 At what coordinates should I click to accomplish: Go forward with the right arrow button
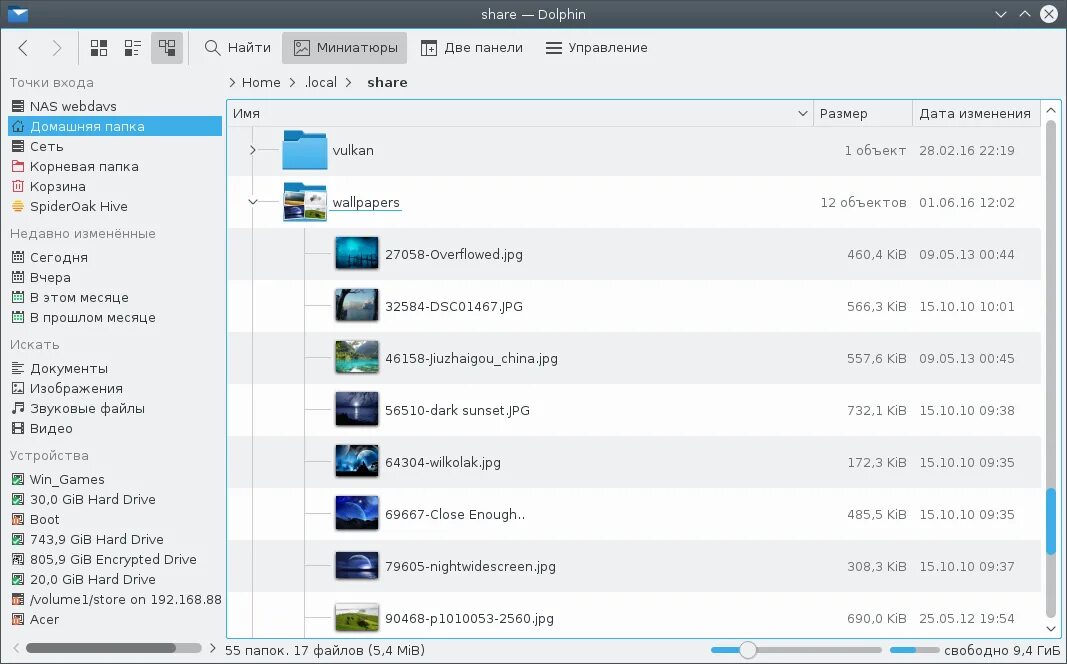(x=56, y=48)
